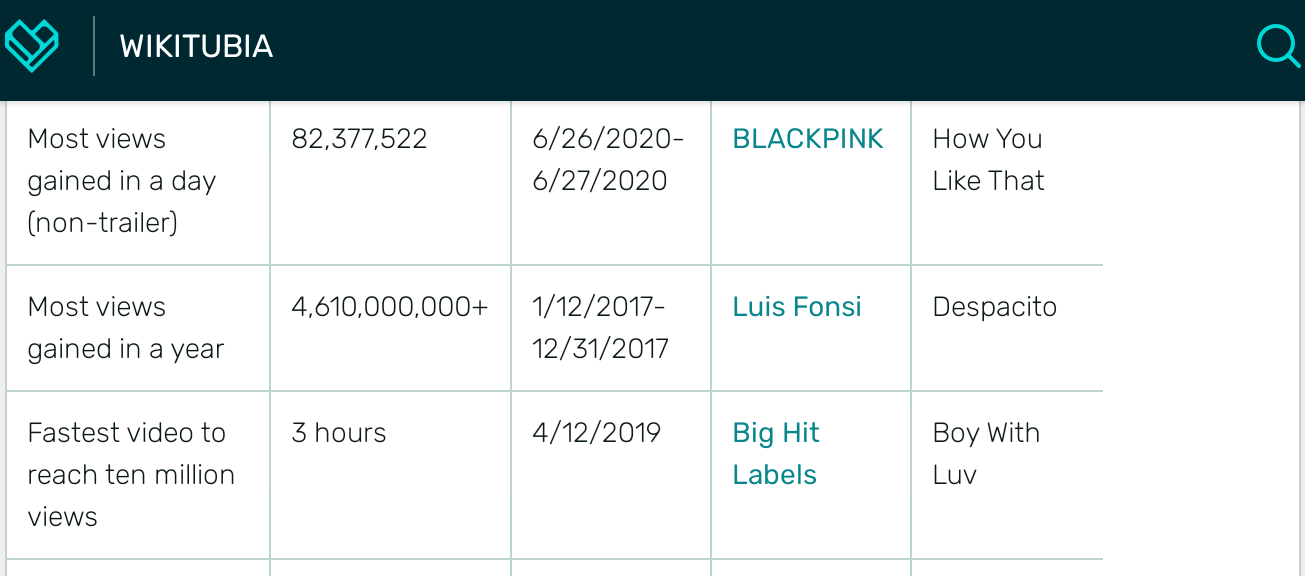Select the 4,610,000,000+ views figure
This screenshot has height=576, width=1305.
[390, 307]
